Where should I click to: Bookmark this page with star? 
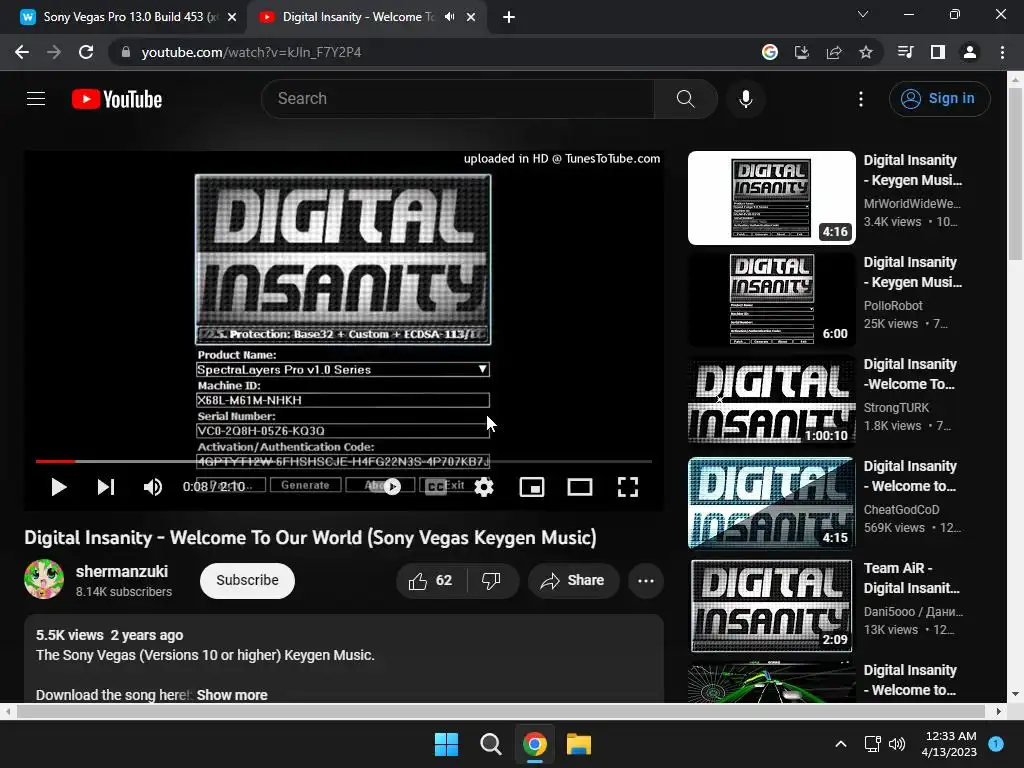pyautogui.click(x=866, y=52)
